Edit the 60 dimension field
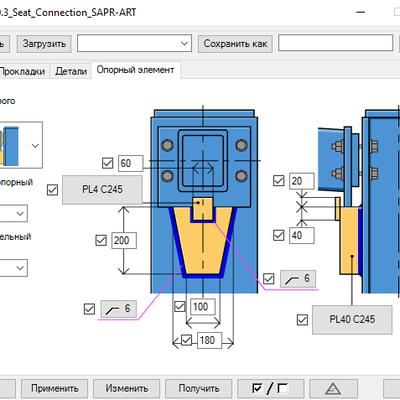The width and height of the screenshot is (400, 400). coord(131,163)
